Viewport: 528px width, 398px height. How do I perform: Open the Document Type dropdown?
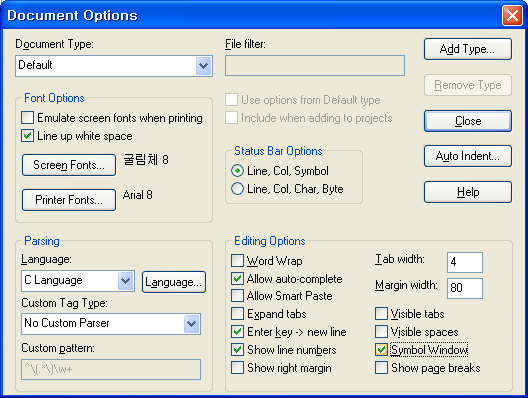point(203,66)
